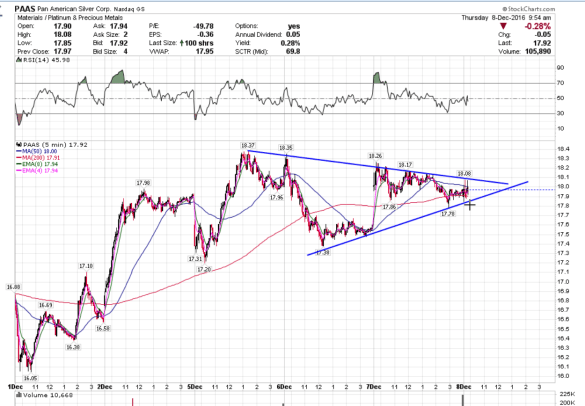Click the Chg value -0.05

point(543,34)
